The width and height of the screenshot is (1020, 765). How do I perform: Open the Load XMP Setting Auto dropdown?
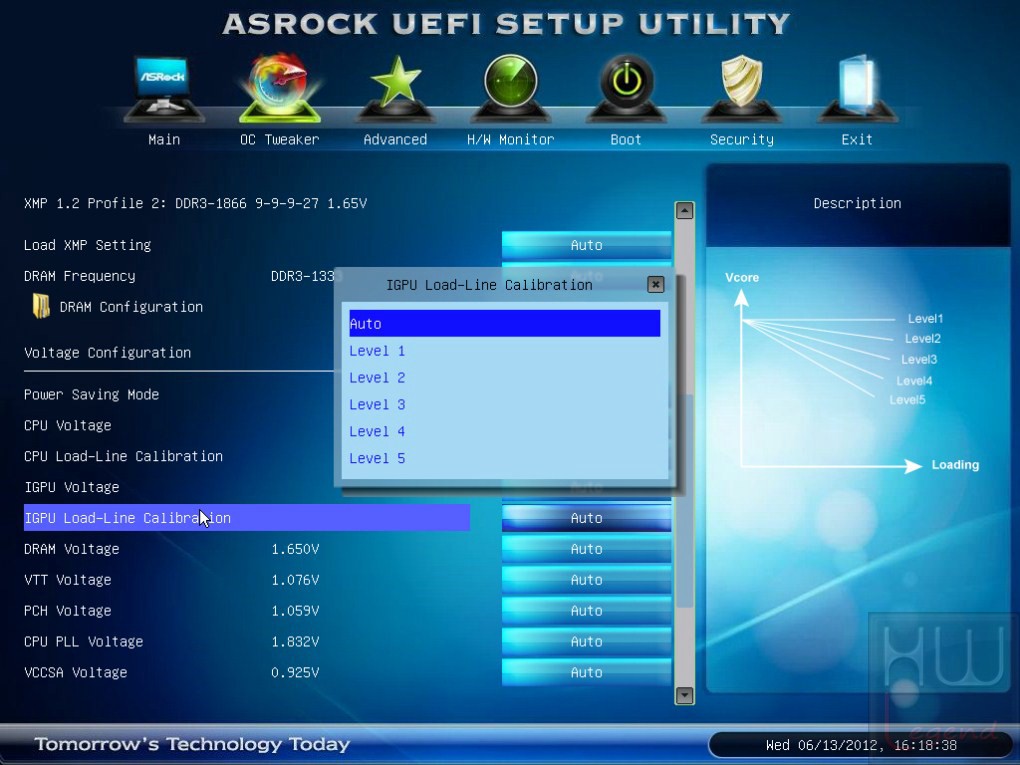point(586,245)
